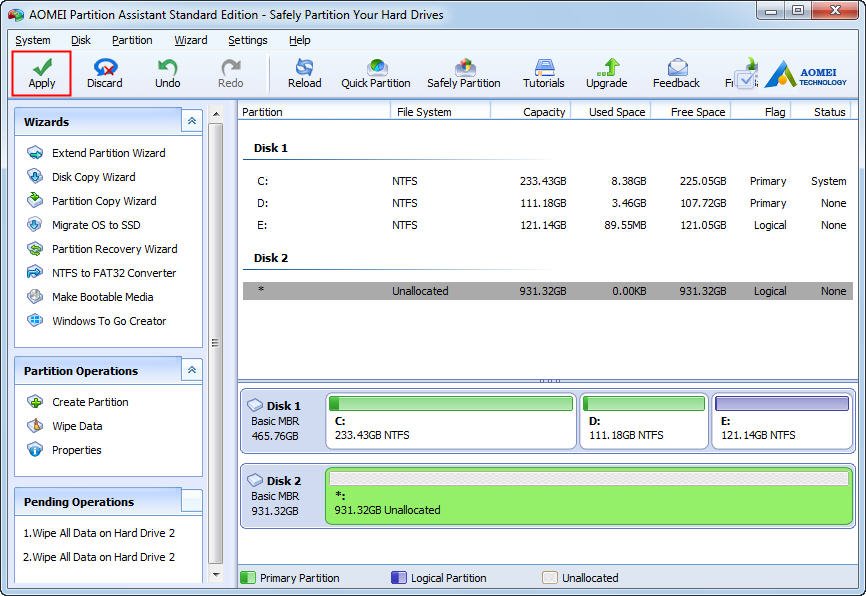Open the Help menu
This screenshot has width=866, height=596.
(x=299, y=40)
